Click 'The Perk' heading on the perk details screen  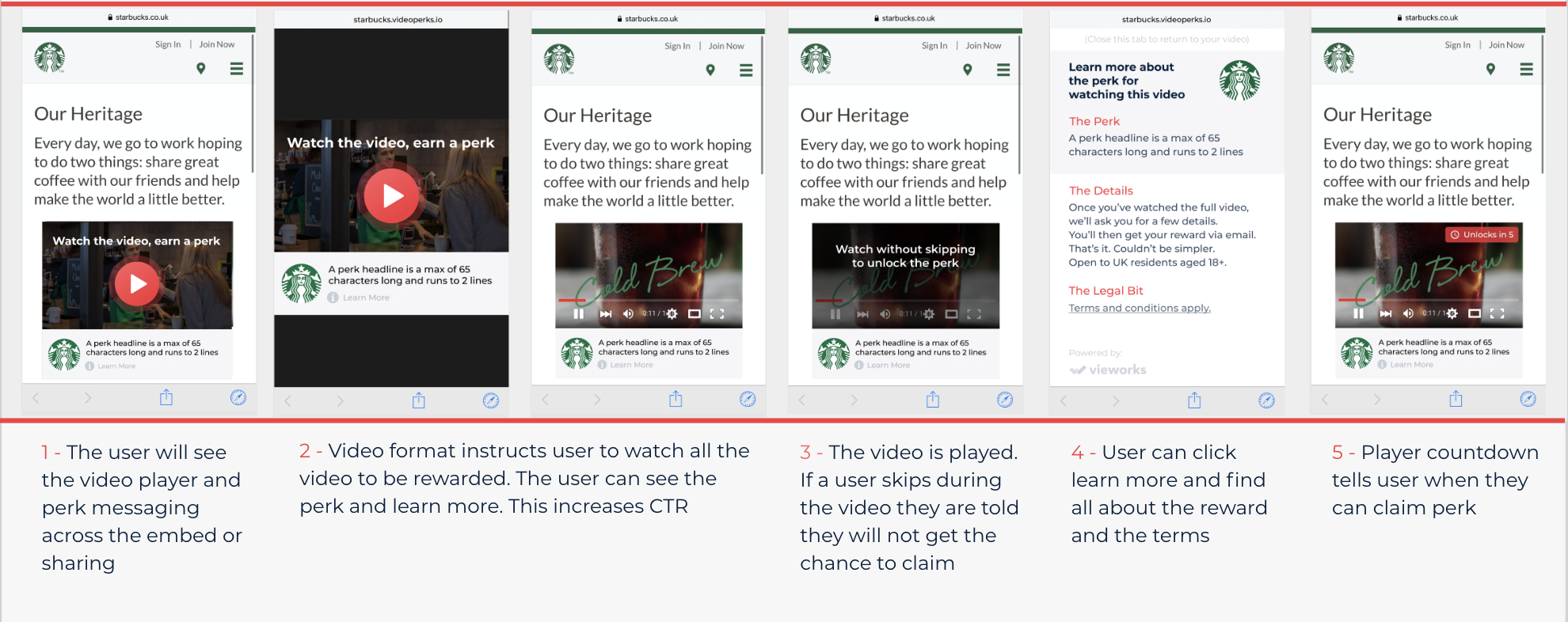click(1094, 121)
